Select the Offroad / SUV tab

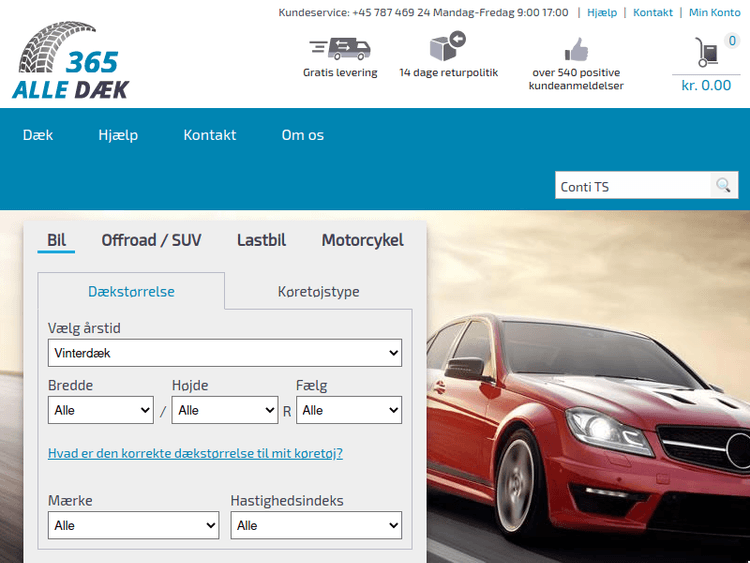[151, 240]
